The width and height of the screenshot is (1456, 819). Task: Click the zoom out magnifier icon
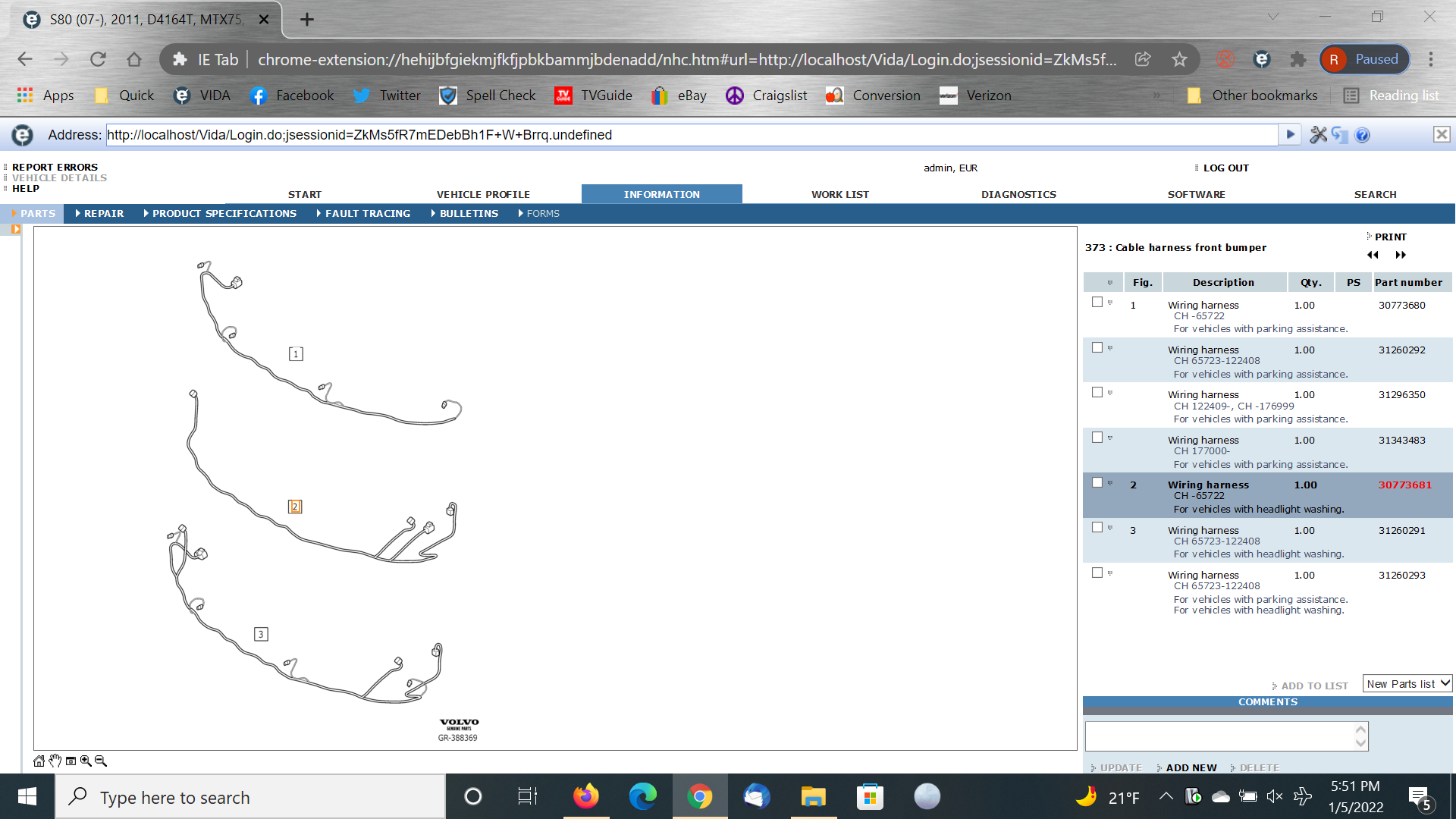(x=101, y=761)
